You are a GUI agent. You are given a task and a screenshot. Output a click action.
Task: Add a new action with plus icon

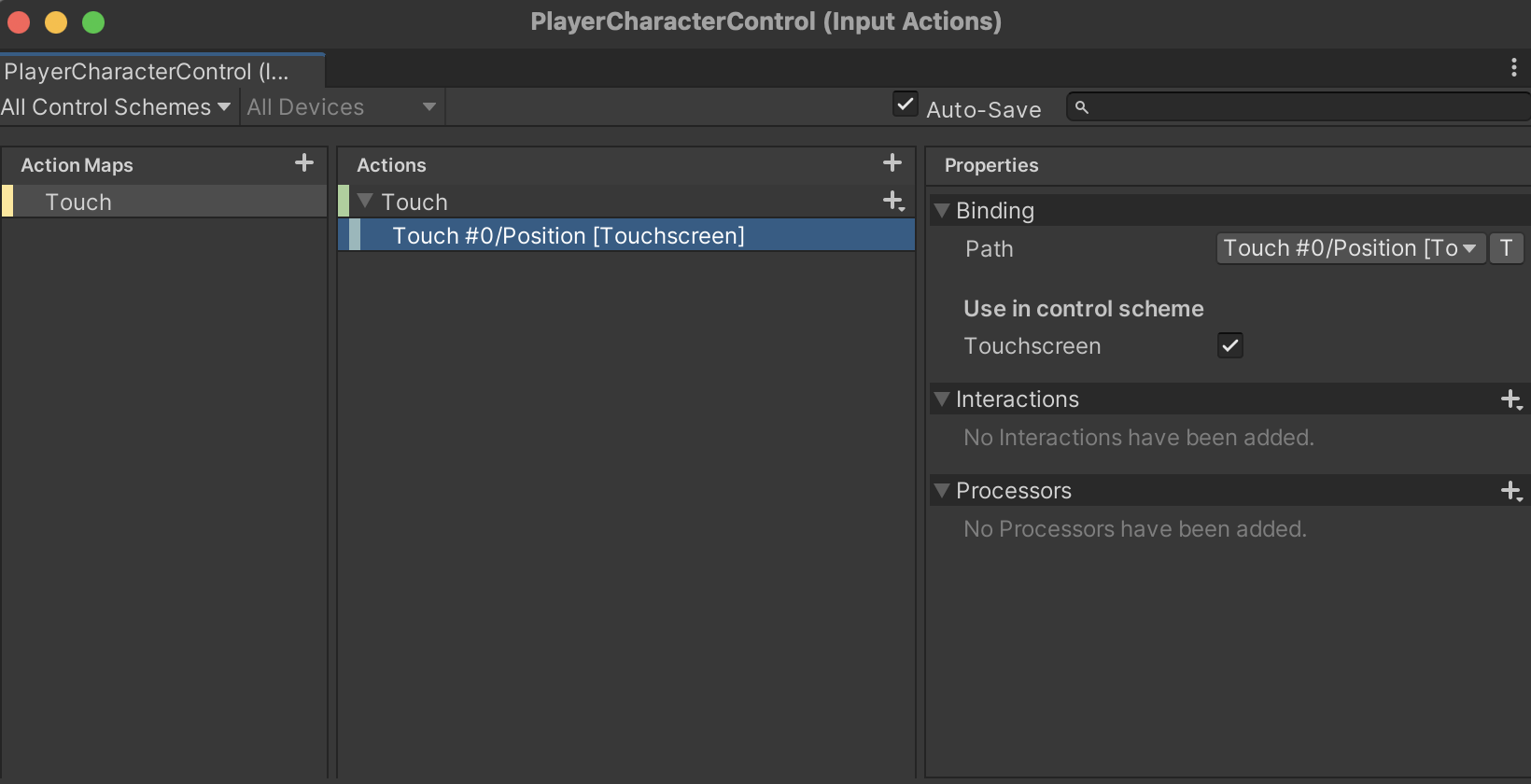pos(892,163)
